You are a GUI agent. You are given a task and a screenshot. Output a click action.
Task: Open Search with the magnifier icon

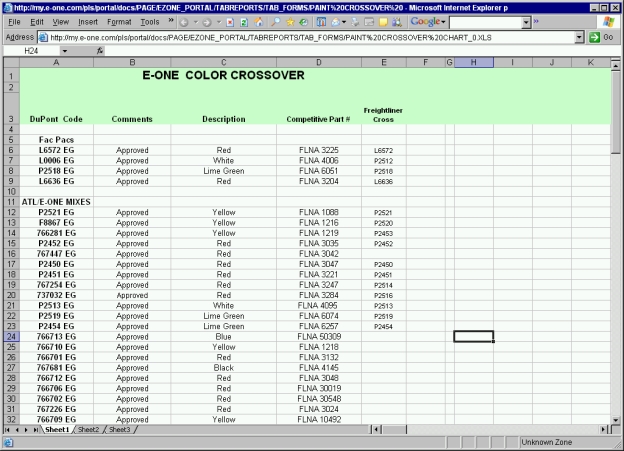coord(275,22)
